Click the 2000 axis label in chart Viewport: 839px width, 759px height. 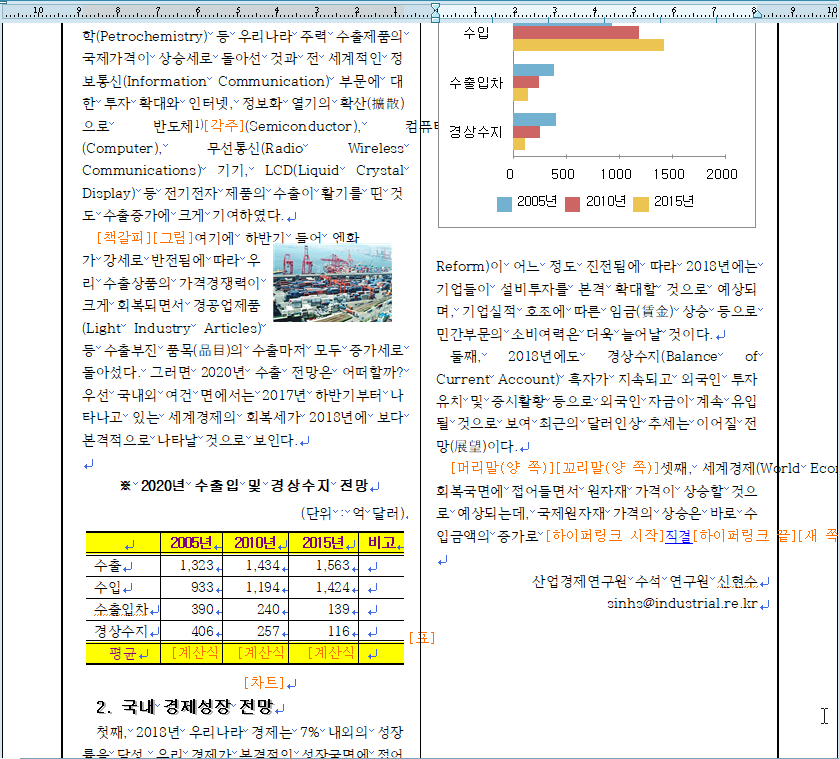point(721,174)
